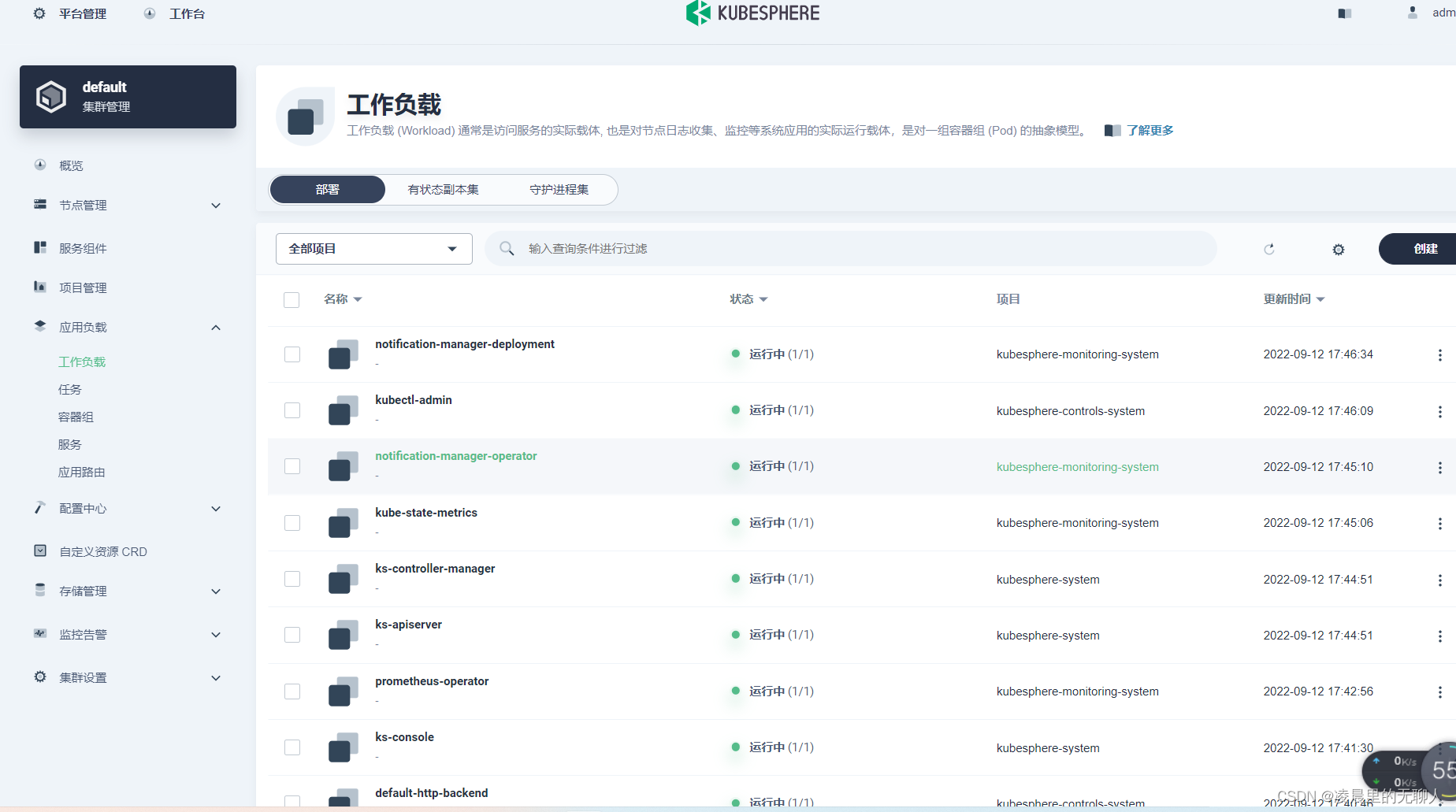Click the monitoring and alerting icon
Viewport: 1456px width, 812px height.
pyautogui.click(x=40, y=633)
